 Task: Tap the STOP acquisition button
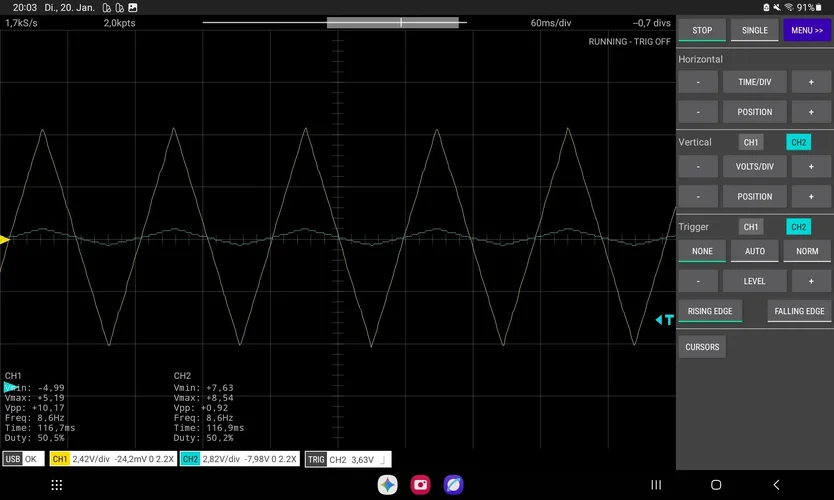(x=702, y=30)
